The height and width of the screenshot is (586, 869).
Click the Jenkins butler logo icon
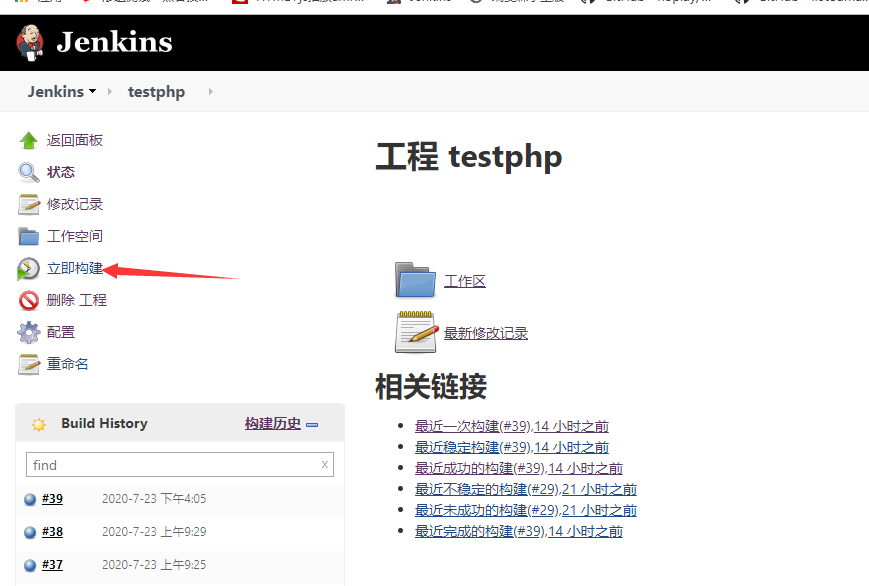30,43
